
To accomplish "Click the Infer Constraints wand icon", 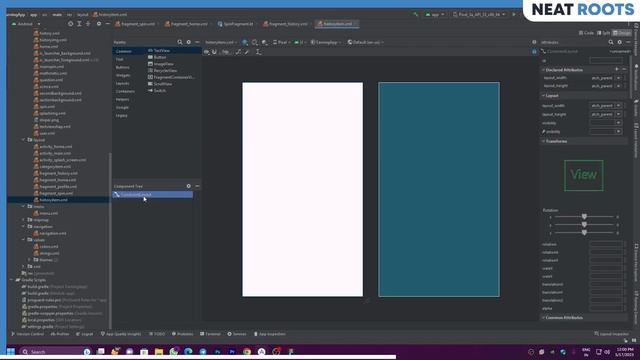I will [247, 52].
